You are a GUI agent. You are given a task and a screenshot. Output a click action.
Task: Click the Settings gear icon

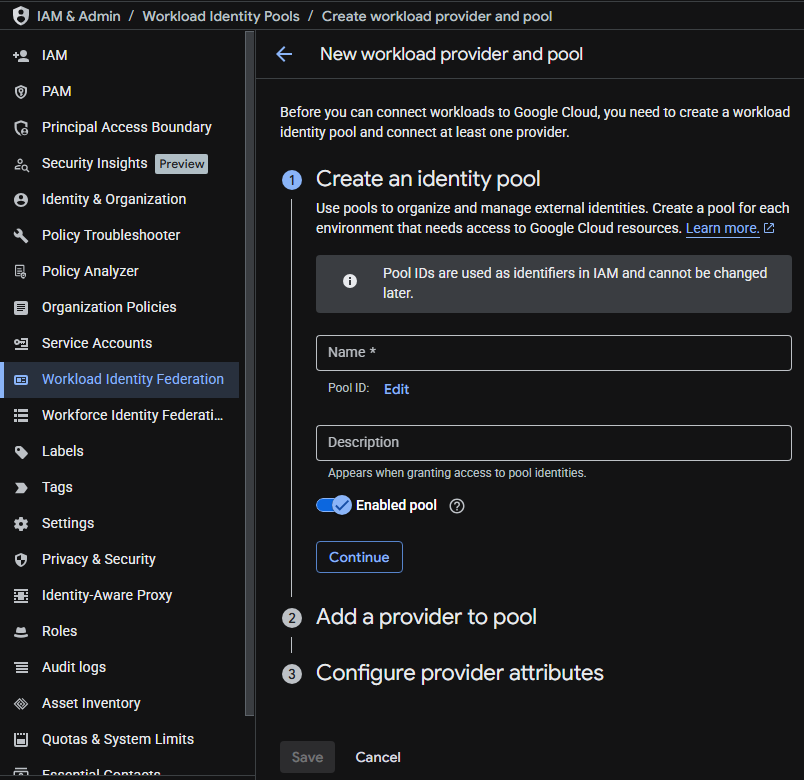coord(21,523)
